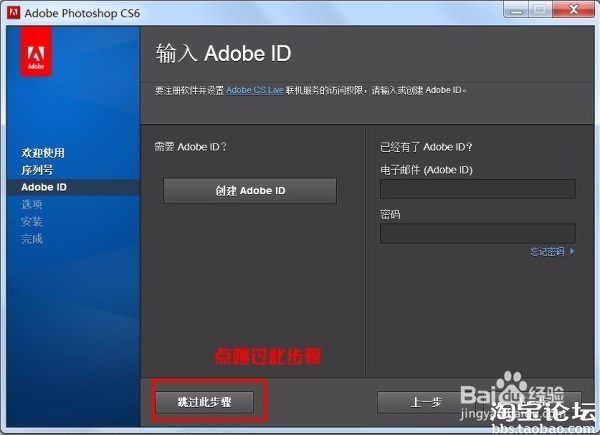Select the 安装 step in sidebar
This screenshot has height=435, width=600.
(x=32, y=222)
